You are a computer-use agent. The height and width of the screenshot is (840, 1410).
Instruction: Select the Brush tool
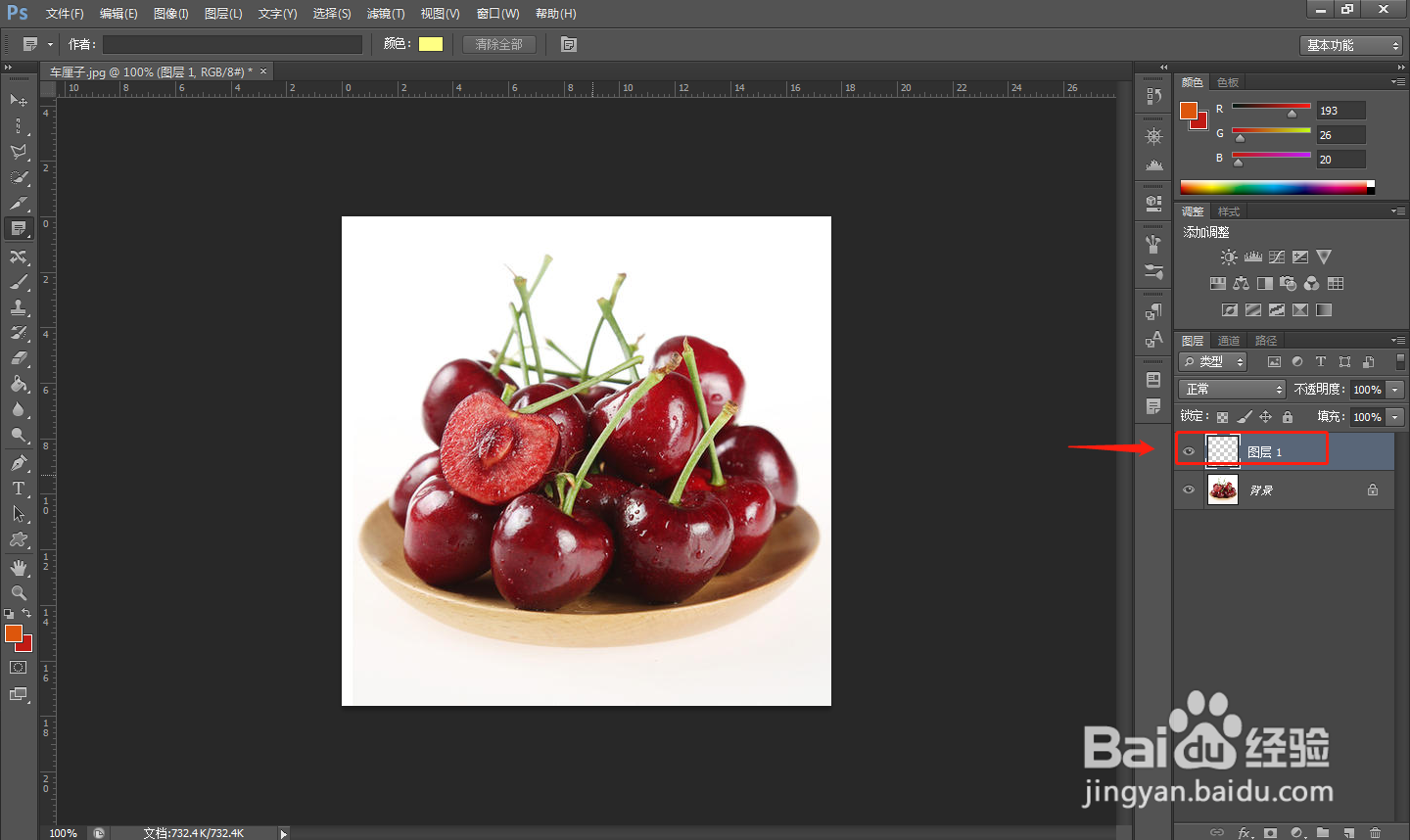coord(18,282)
